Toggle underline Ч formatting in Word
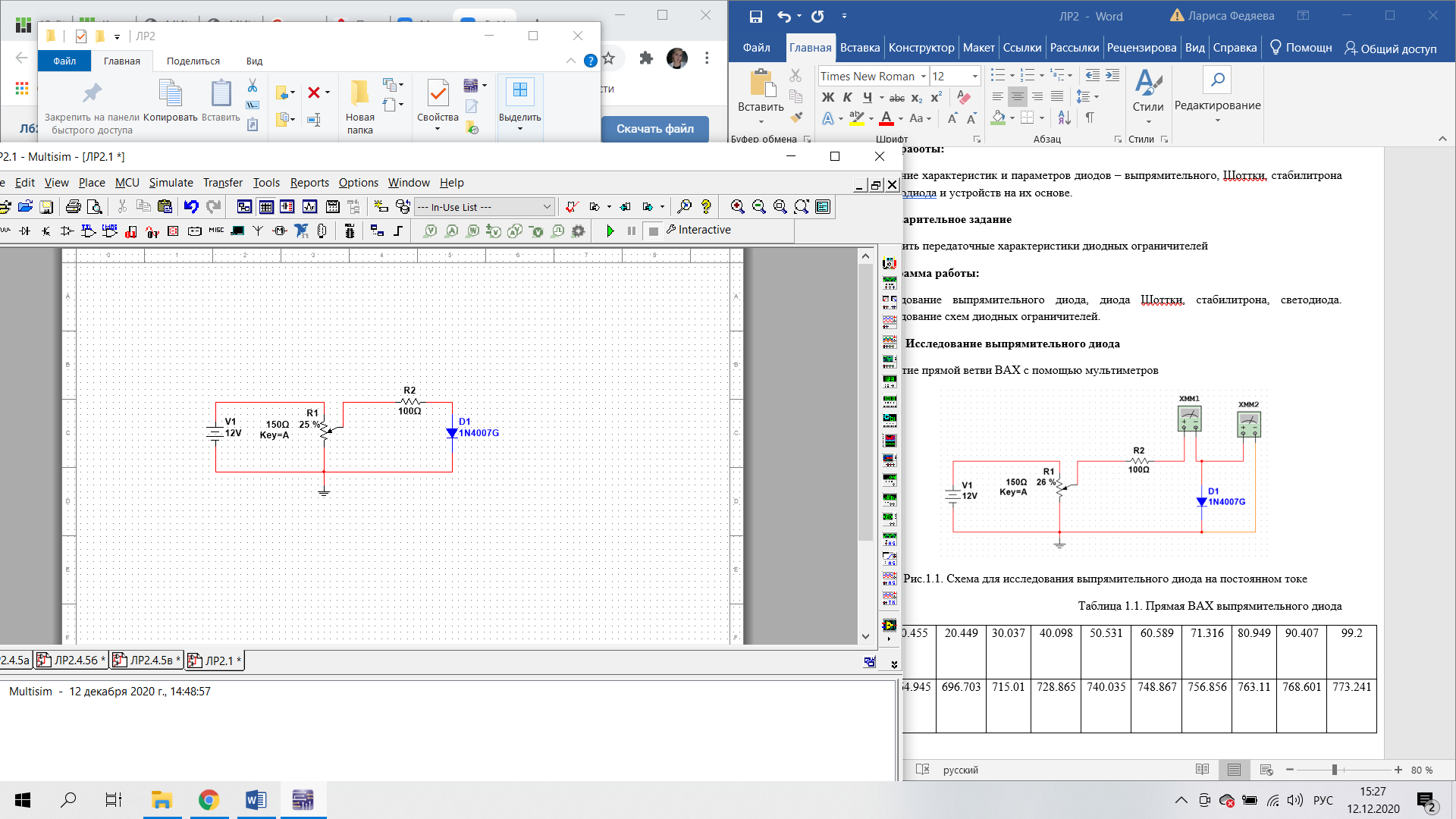1456x819 pixels. pos(868,97)
